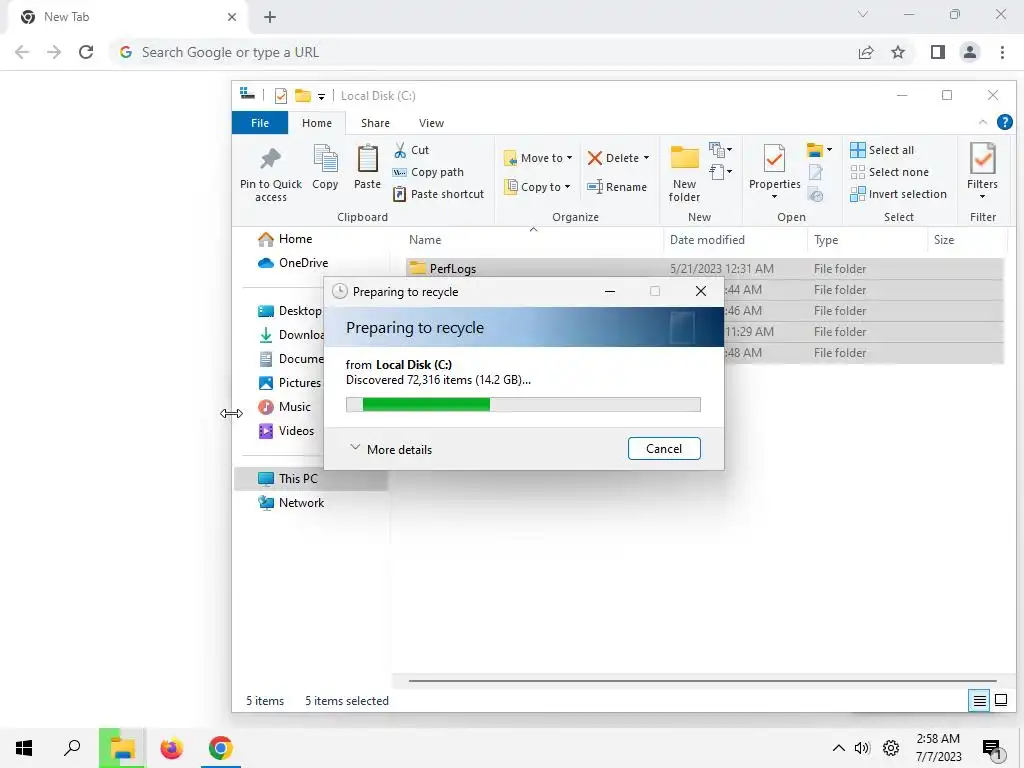
Task: Switch to the View ribbon tab
Action: pyautogui.click(x=431, y=123)
